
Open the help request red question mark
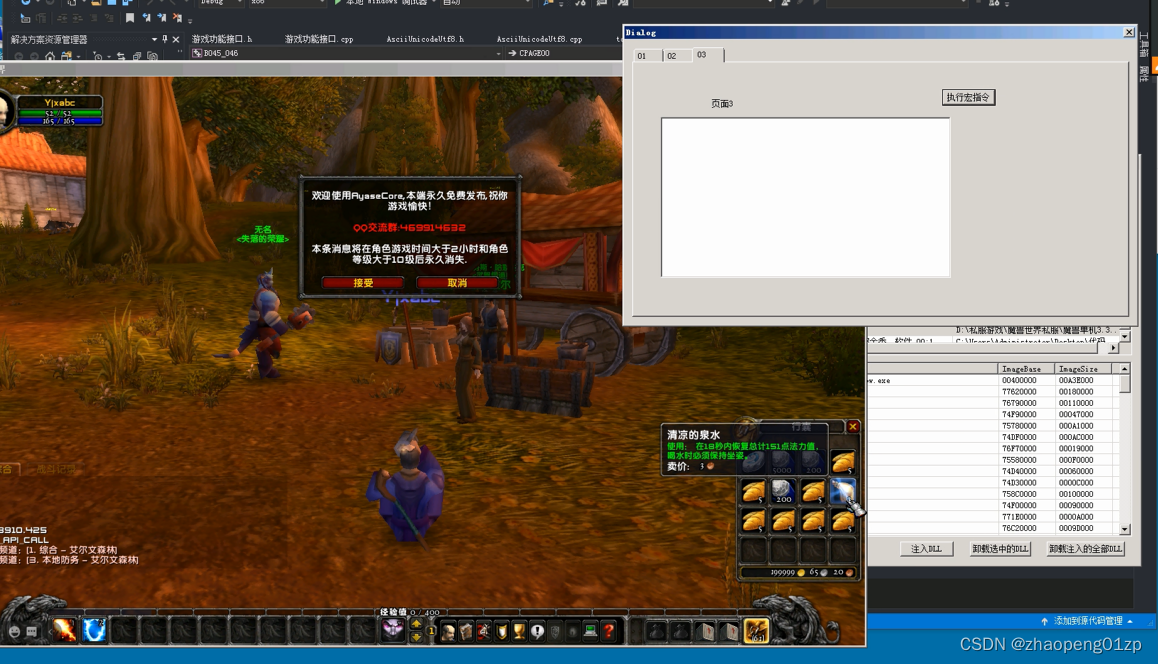[x=609, y=632]
